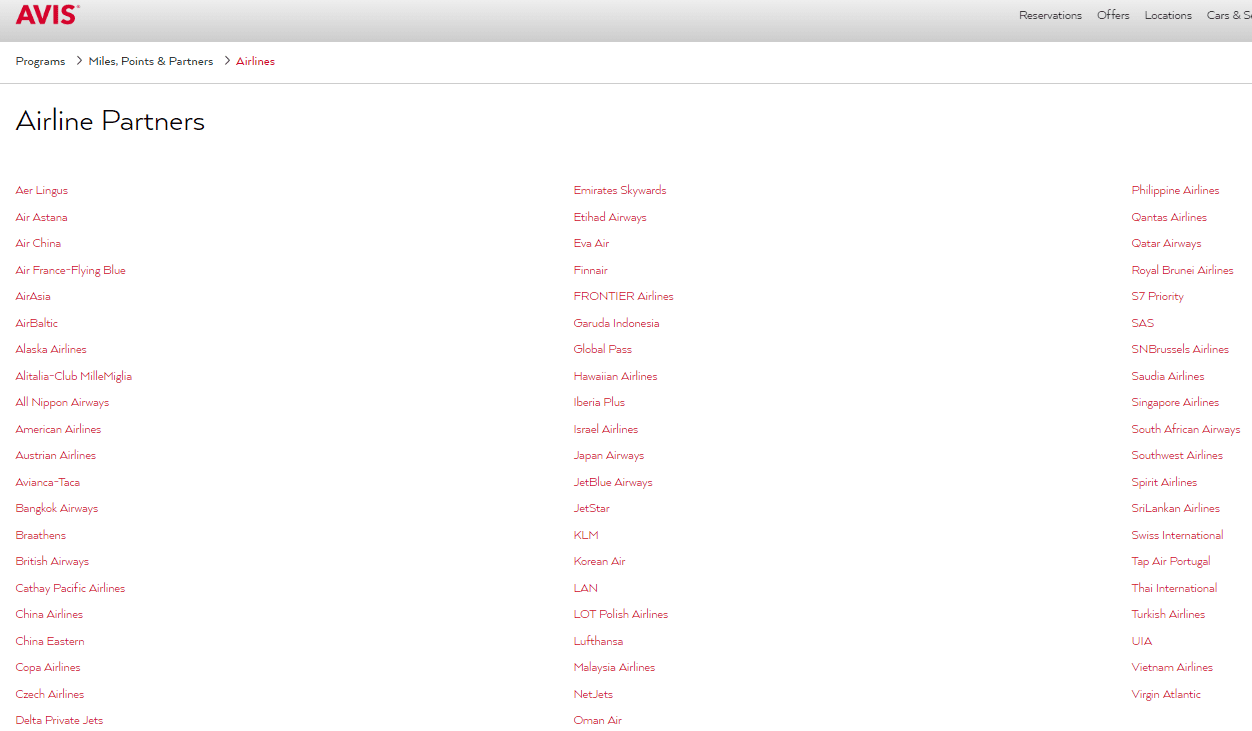Click British Airways link

[52, 561]
